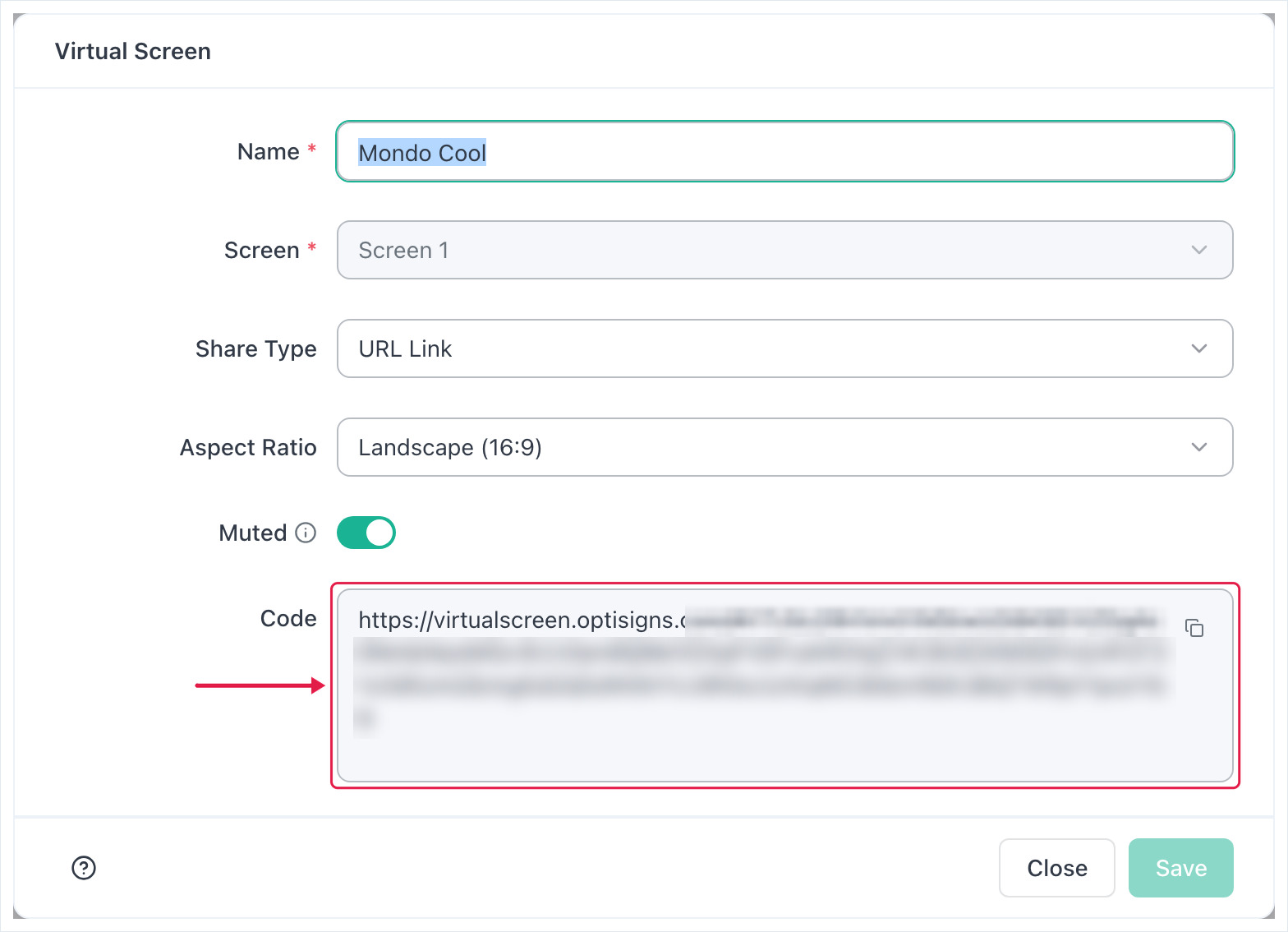Viewport: 1288px width, 932px height.
Task: Click the Code label
Action: pyautogui.click(x=288, y=619)
